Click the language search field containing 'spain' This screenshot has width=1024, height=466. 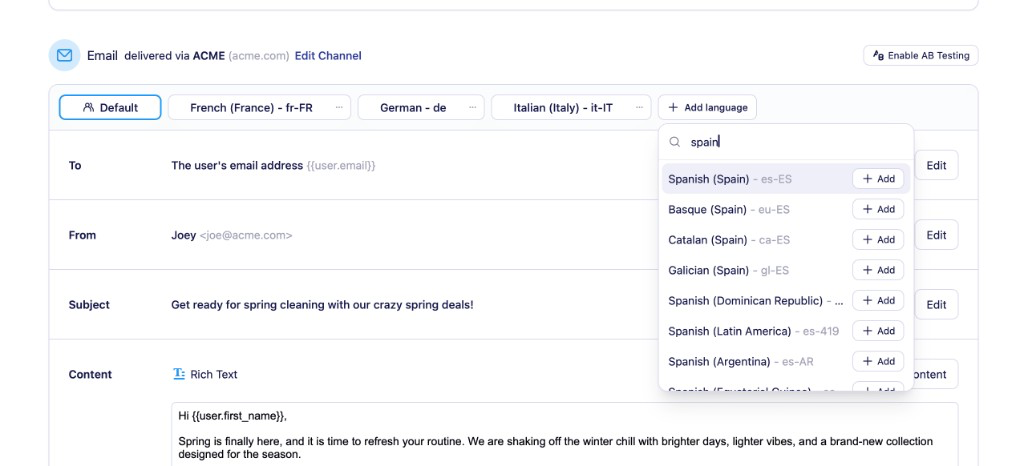tap(786, 142)
